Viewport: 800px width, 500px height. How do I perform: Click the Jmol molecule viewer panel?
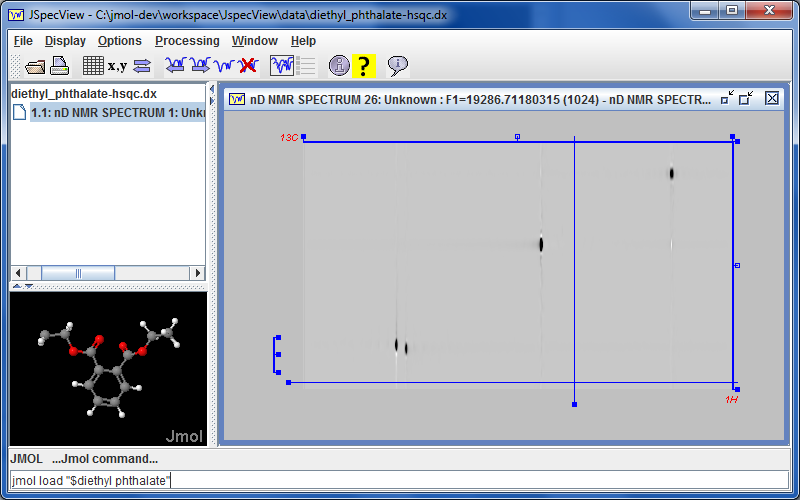click(108, 368)
